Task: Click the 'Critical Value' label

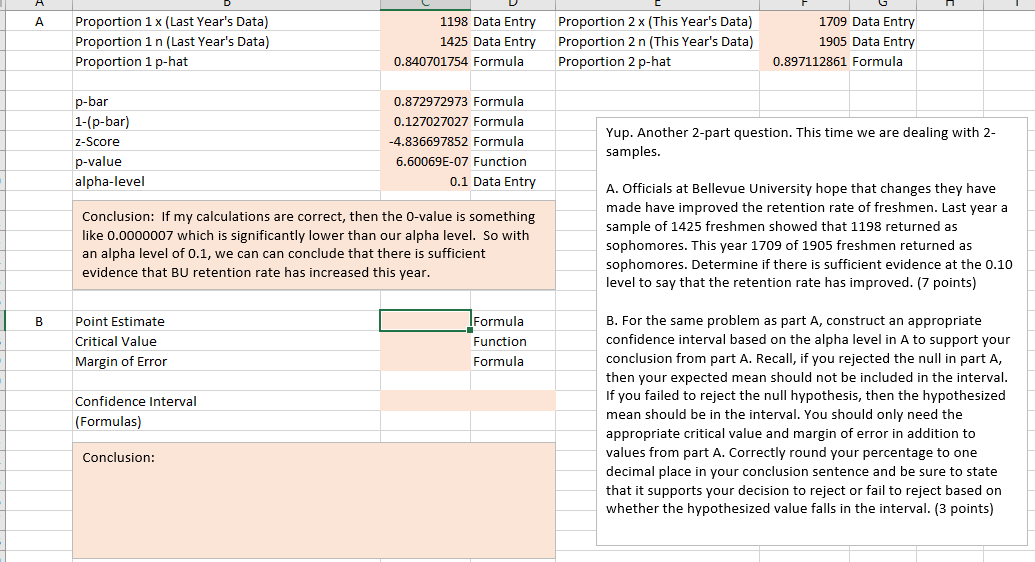Action: click(116, 341)
